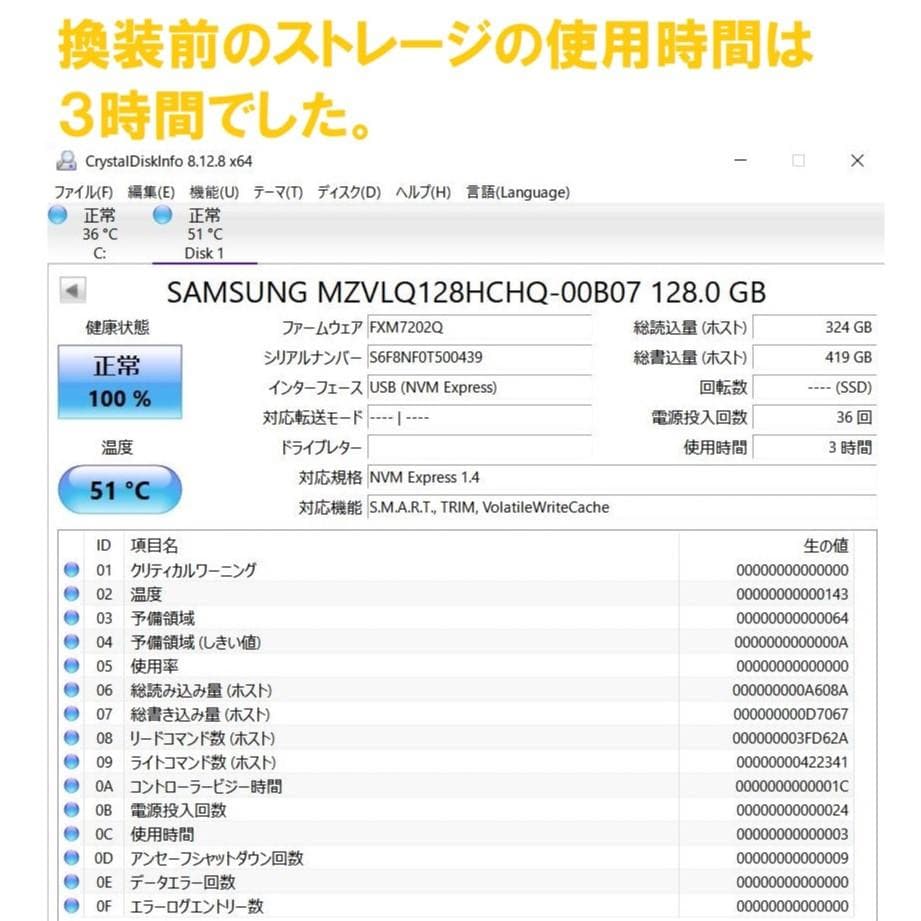The height and width of the screenshot is (921, 921).
Task: Open the テーマ(T) menu
Action: point(278,192)
